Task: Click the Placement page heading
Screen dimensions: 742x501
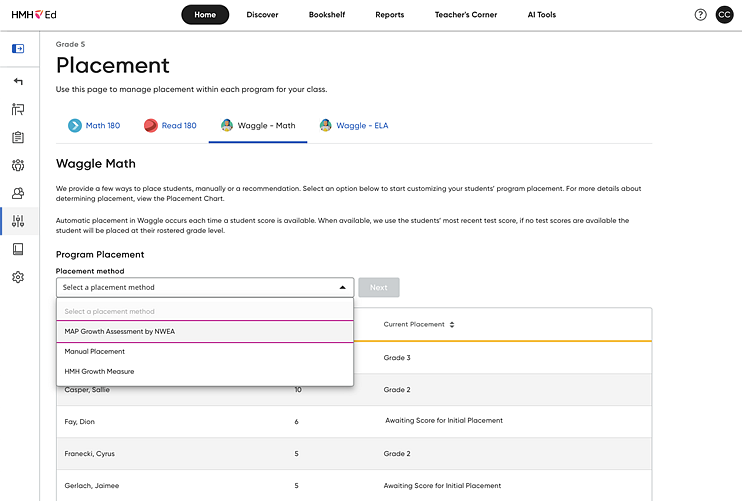Action: (x=113, y=65)
